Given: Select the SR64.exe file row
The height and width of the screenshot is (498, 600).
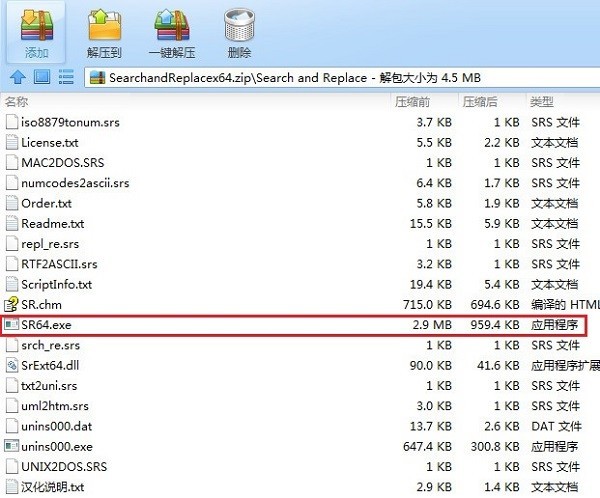Looking at the screenshot, I should pos(293,325).
